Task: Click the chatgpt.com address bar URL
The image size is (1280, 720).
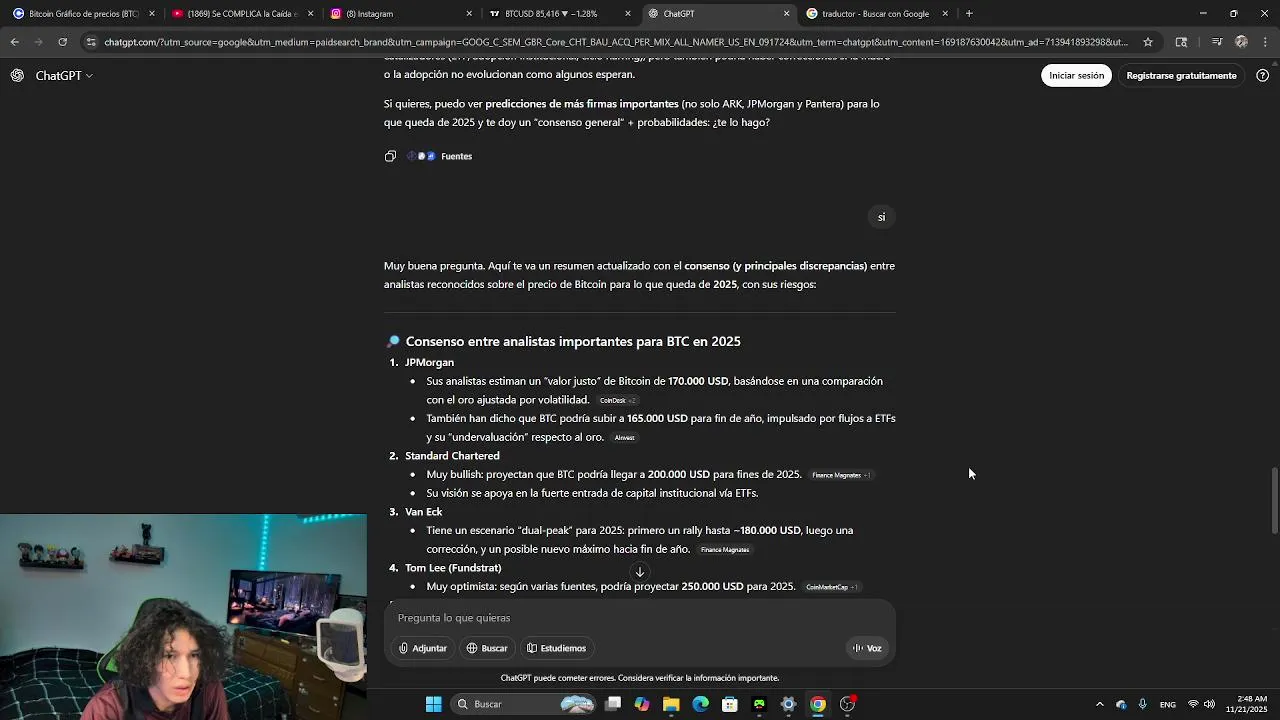Action: (x=615, y=42)
